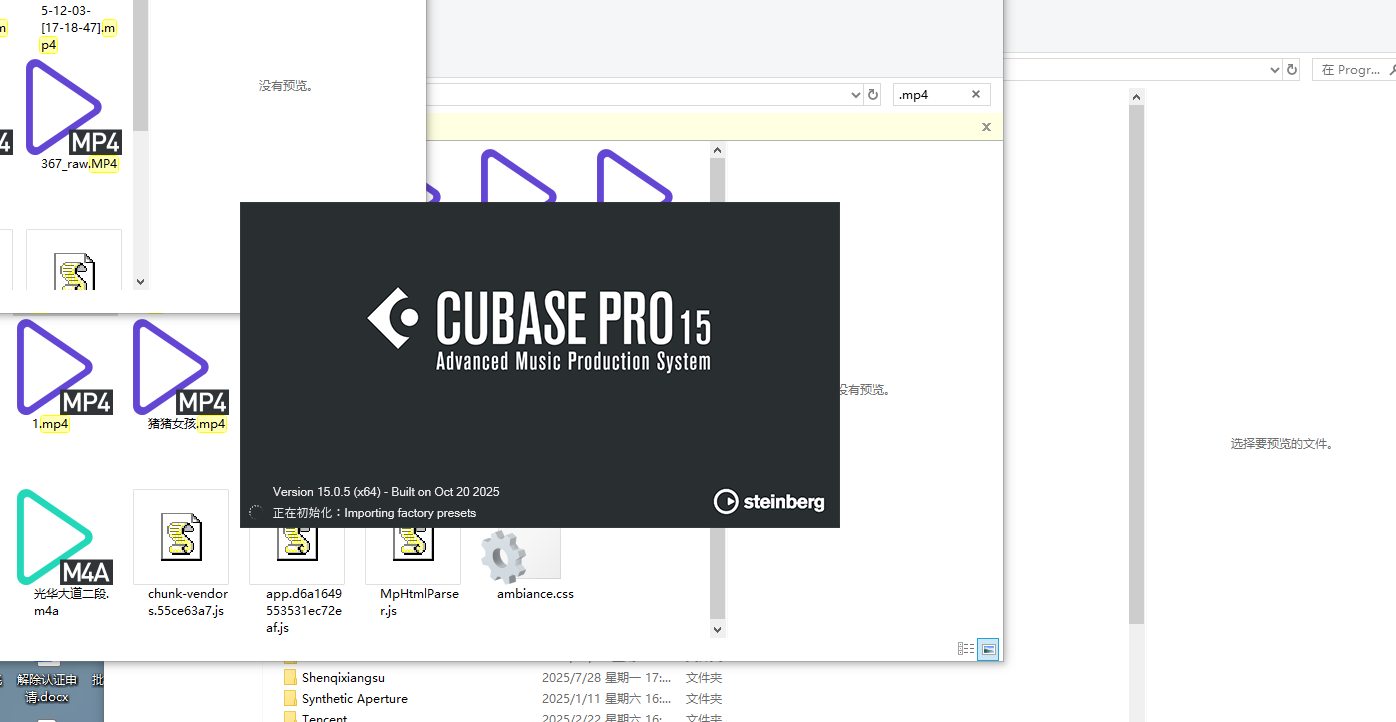Select the 猪猪女孩.mp4 video file icon
Viewport: 1396px width, 722px height.
(180, 367)
